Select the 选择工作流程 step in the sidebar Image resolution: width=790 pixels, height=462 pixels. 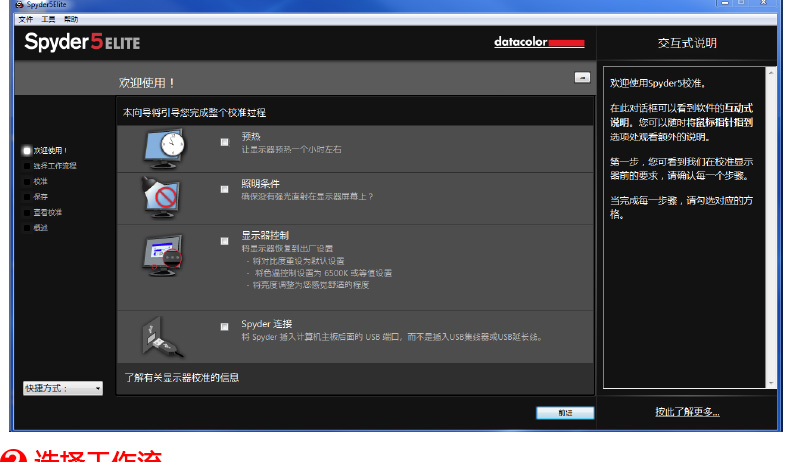(x=50, y=166)
